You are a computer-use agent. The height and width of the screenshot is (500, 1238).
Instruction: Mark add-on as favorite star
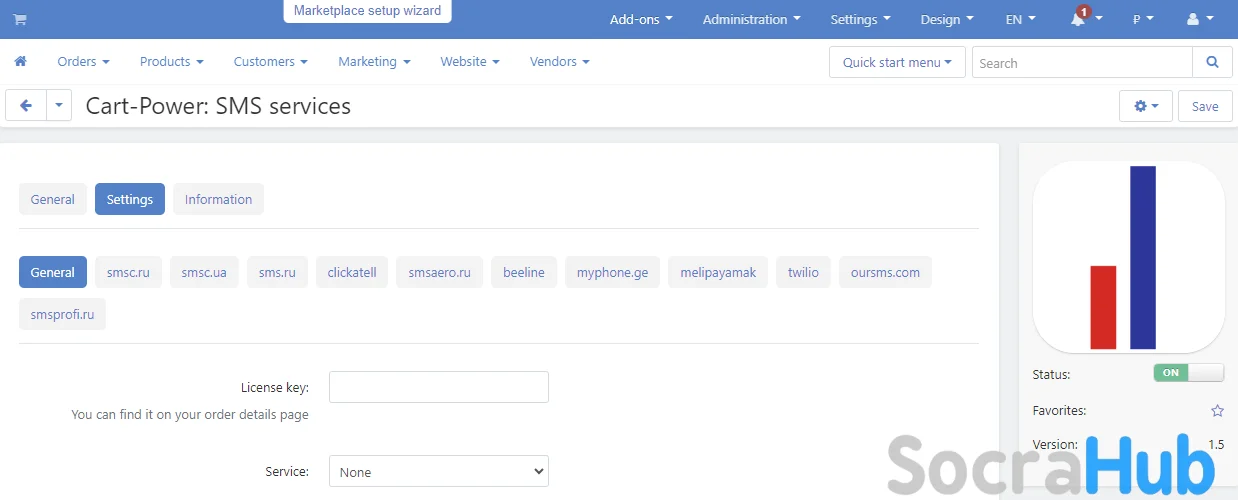[x=1217, y=410]
